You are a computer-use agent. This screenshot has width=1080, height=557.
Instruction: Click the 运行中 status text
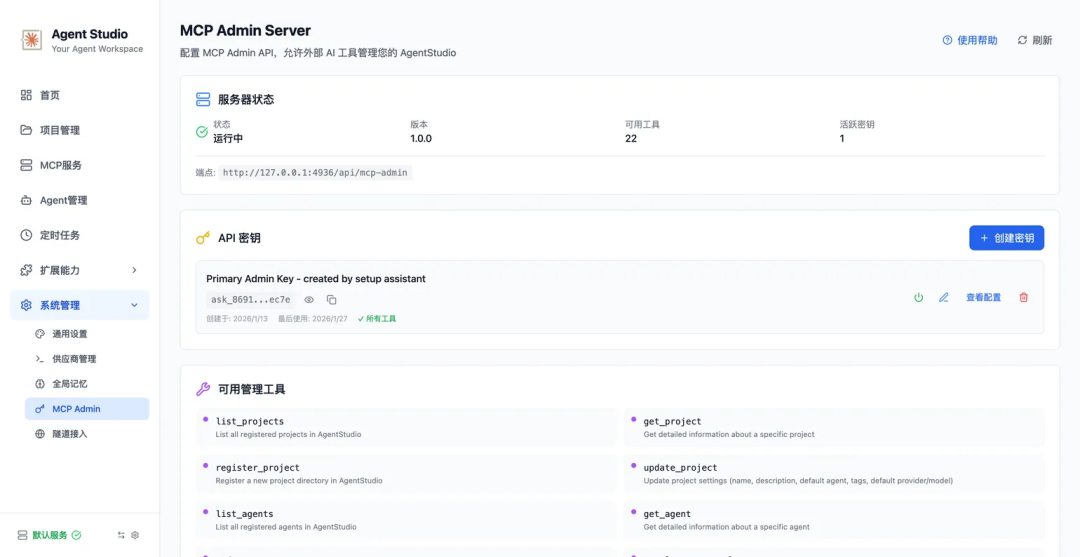click(228, 138)
